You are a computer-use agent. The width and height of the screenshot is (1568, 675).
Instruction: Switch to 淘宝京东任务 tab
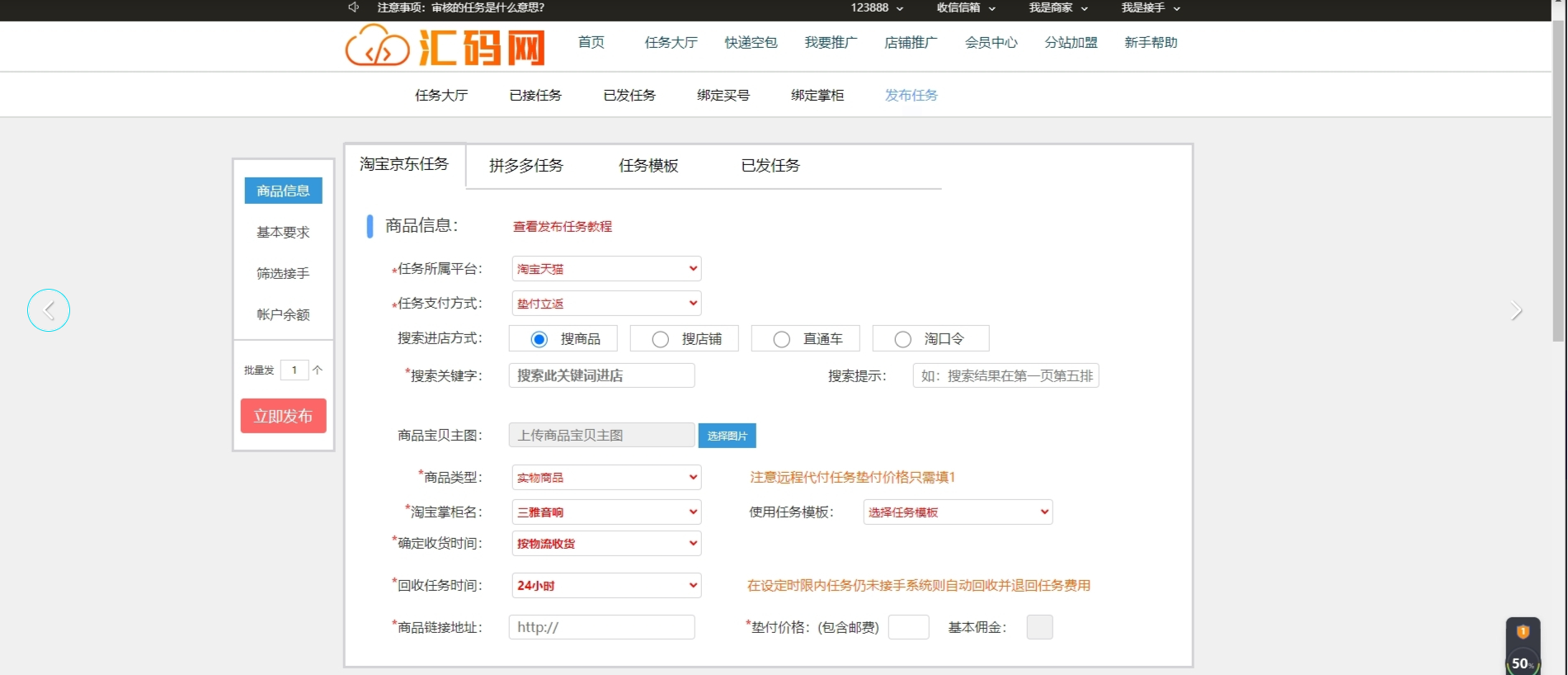404,164
